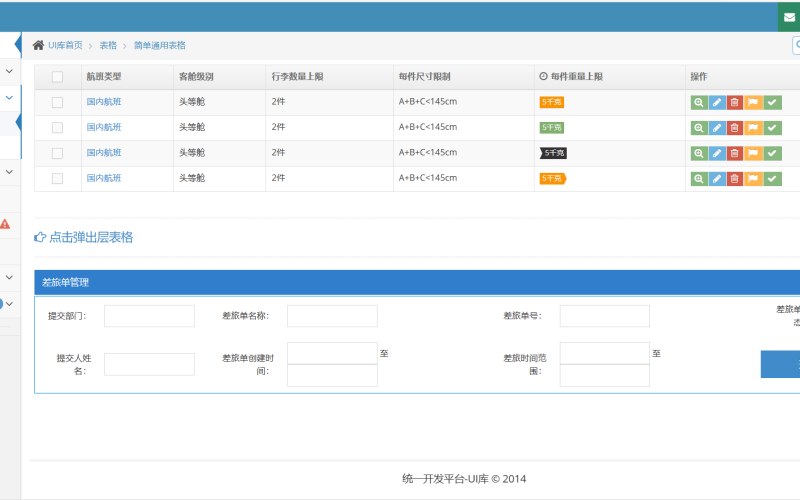The width and height of the screenshot is (800, 500).
Task: Open 表格 breadcrumb link
Action: 108,45
